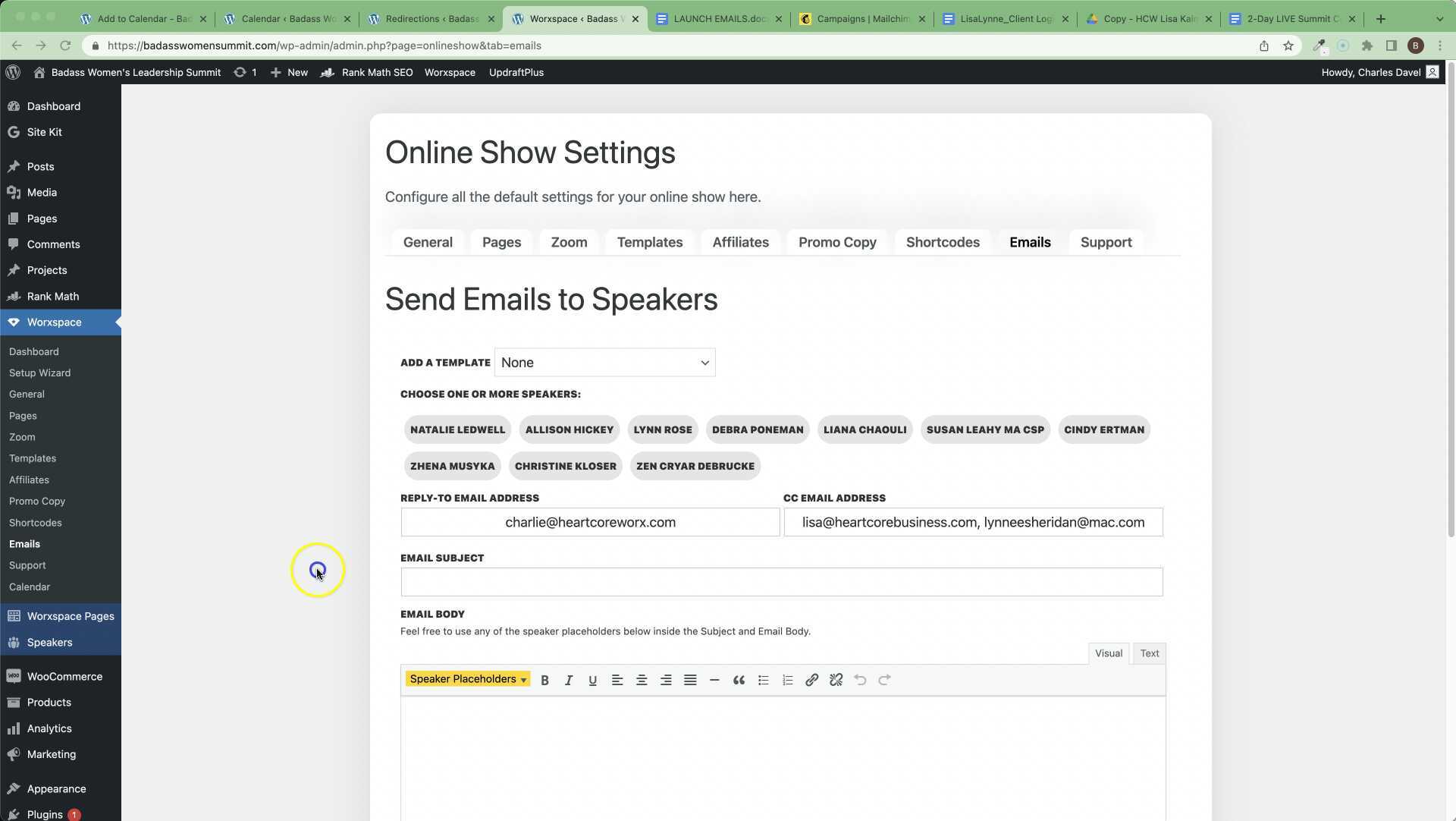Create a bulleted list
Viewport: 1456px width, 821px height.
(x=763, y=680)
